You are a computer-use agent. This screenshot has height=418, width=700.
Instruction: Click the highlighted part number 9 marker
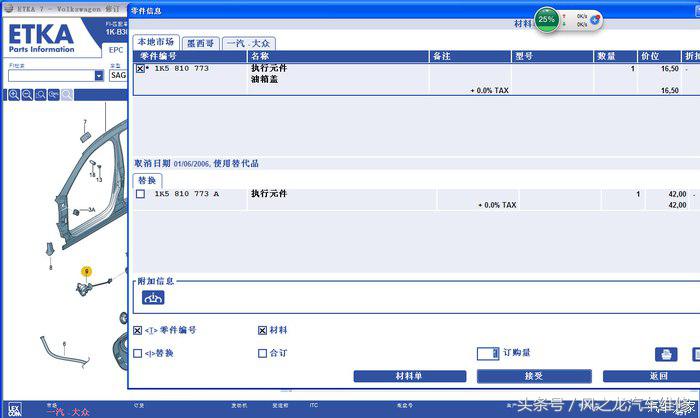(x=87, y=271)
